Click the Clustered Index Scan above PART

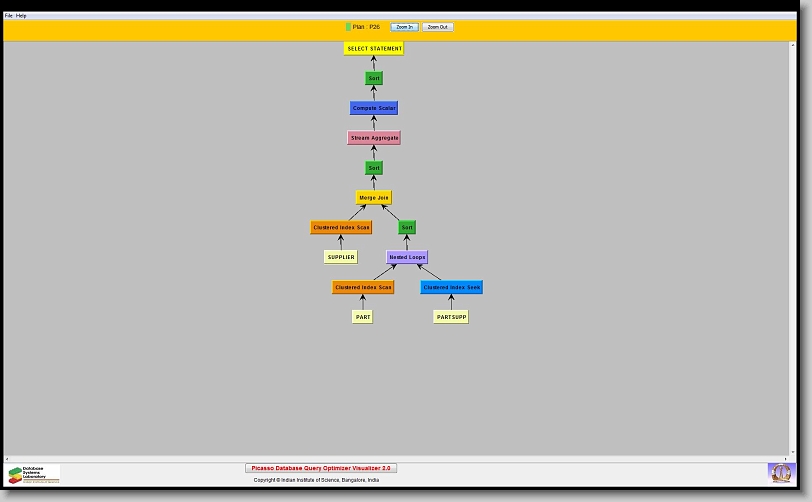(363, 287)
